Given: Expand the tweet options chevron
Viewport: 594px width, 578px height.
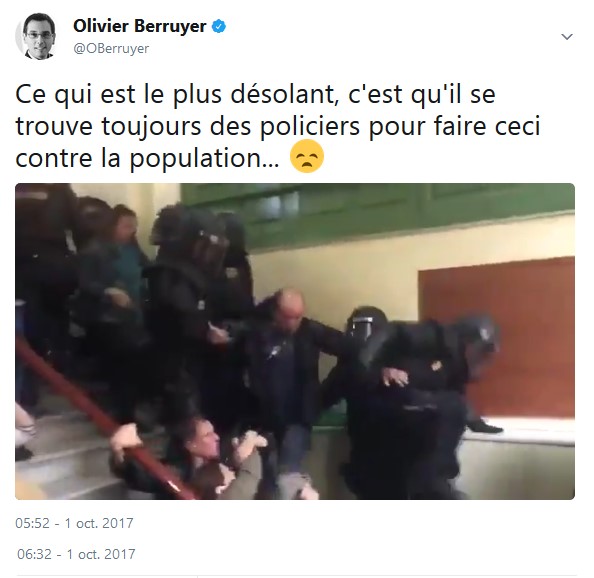Looking at the screenshot, I should click(567, 37).
